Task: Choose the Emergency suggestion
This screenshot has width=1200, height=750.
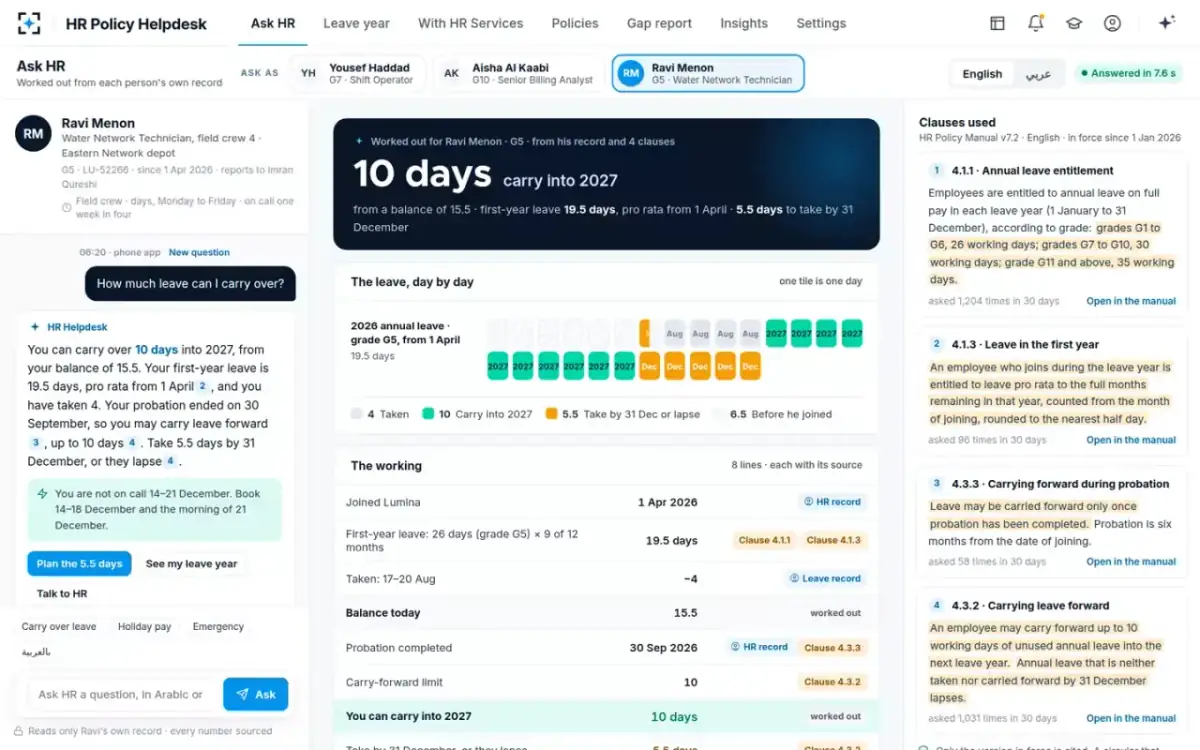Action: pyautogui.click(x=218, y=627)
